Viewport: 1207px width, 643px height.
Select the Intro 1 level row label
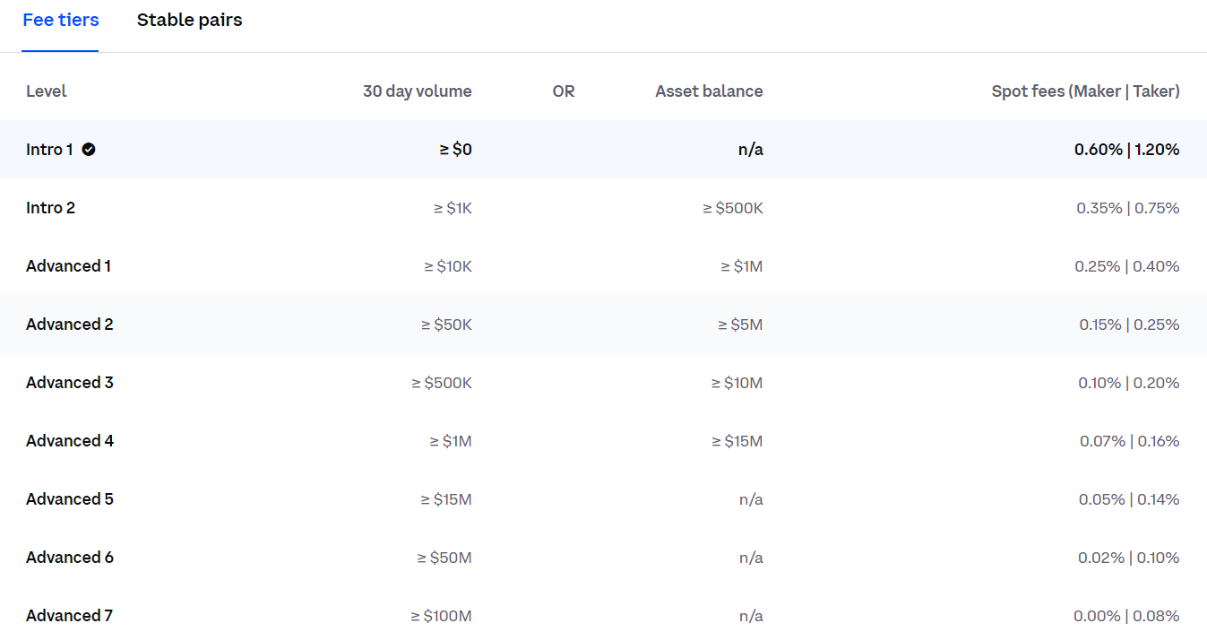point(50,150)
